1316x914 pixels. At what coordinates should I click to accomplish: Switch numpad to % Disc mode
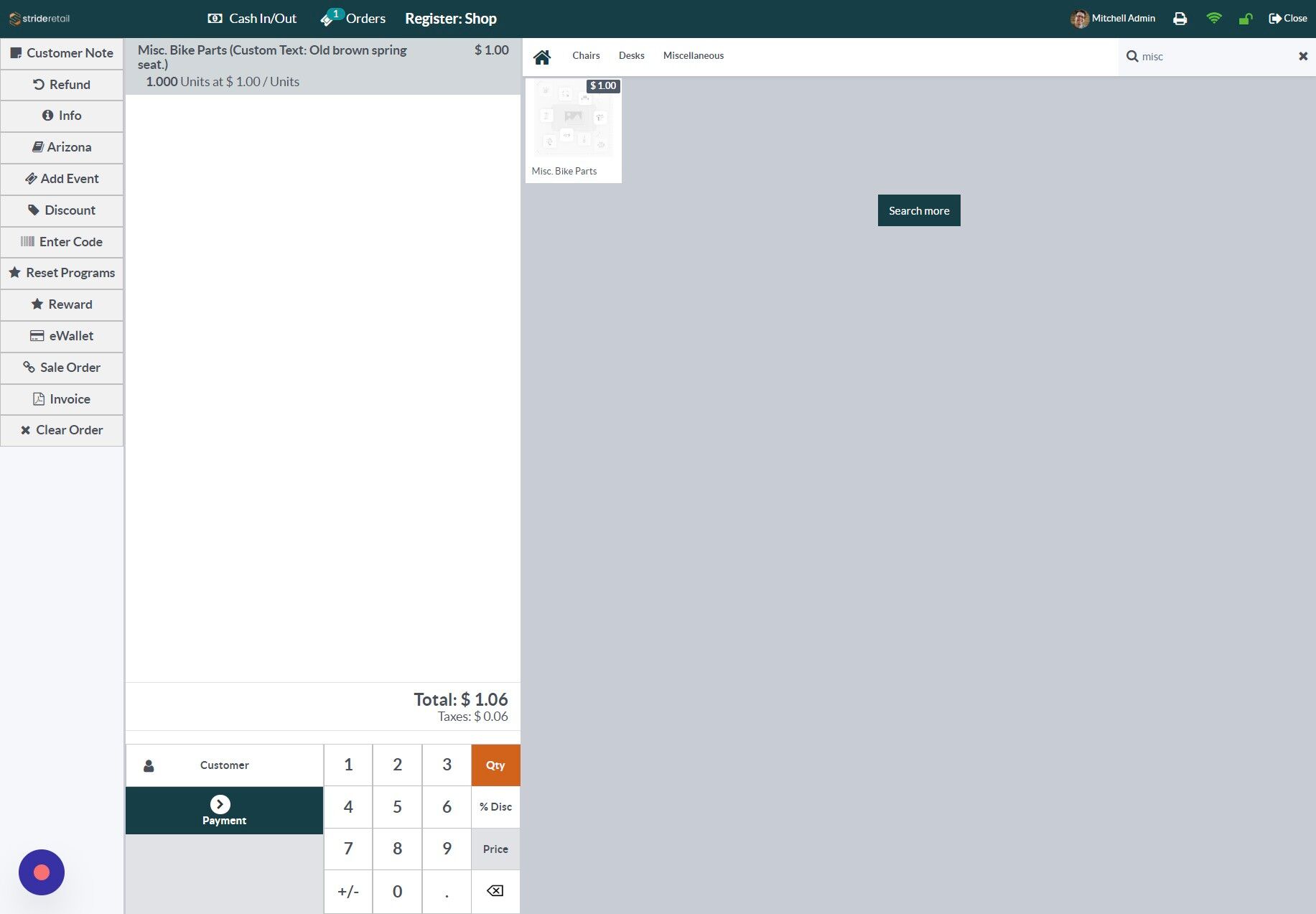pyautogui.click(x=495, y=807)
